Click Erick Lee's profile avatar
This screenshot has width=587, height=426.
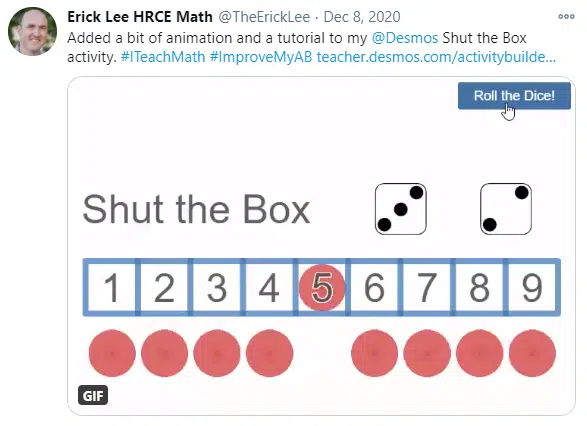(33, 31)
